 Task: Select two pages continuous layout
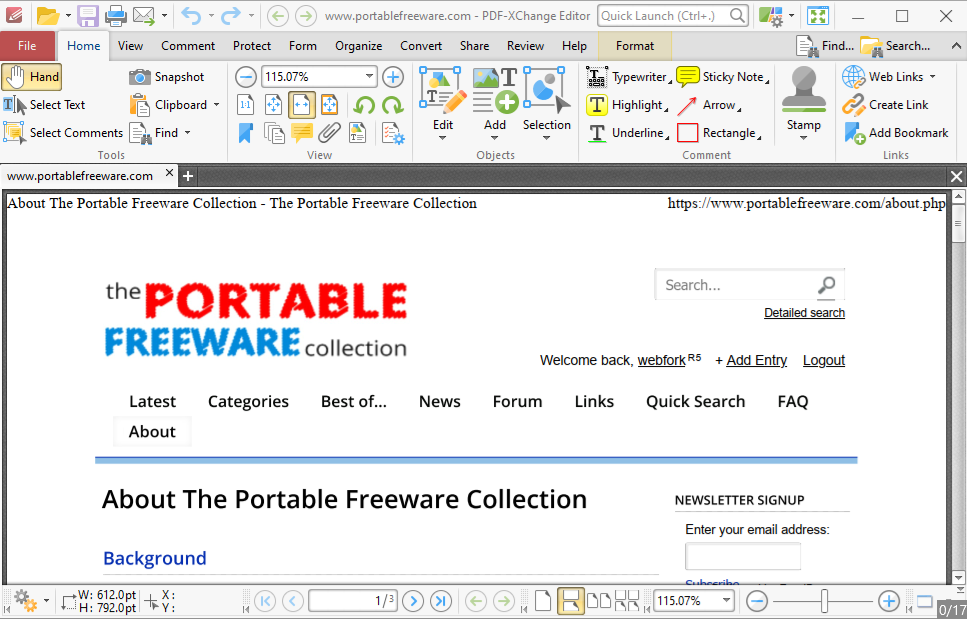(627, 601)
